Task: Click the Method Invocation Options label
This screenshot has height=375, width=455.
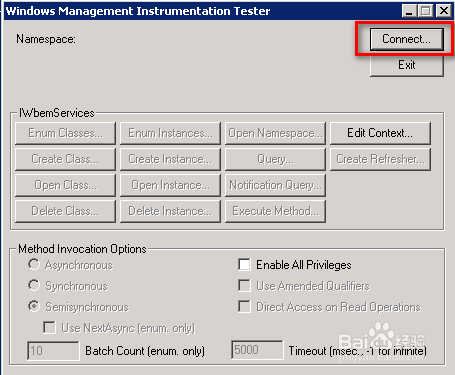Action: pos(82,249)
